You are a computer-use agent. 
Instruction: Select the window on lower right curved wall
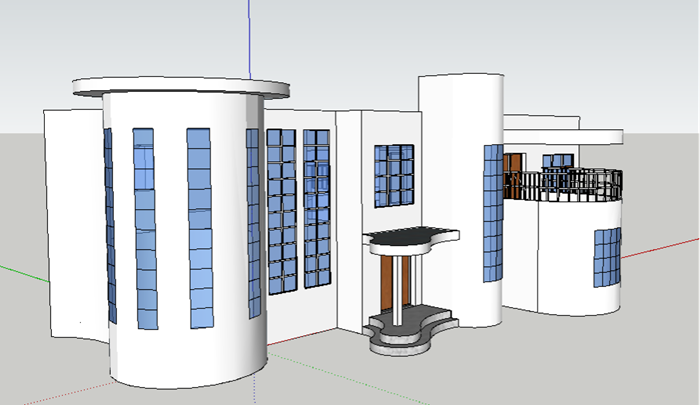click(606, 257)
